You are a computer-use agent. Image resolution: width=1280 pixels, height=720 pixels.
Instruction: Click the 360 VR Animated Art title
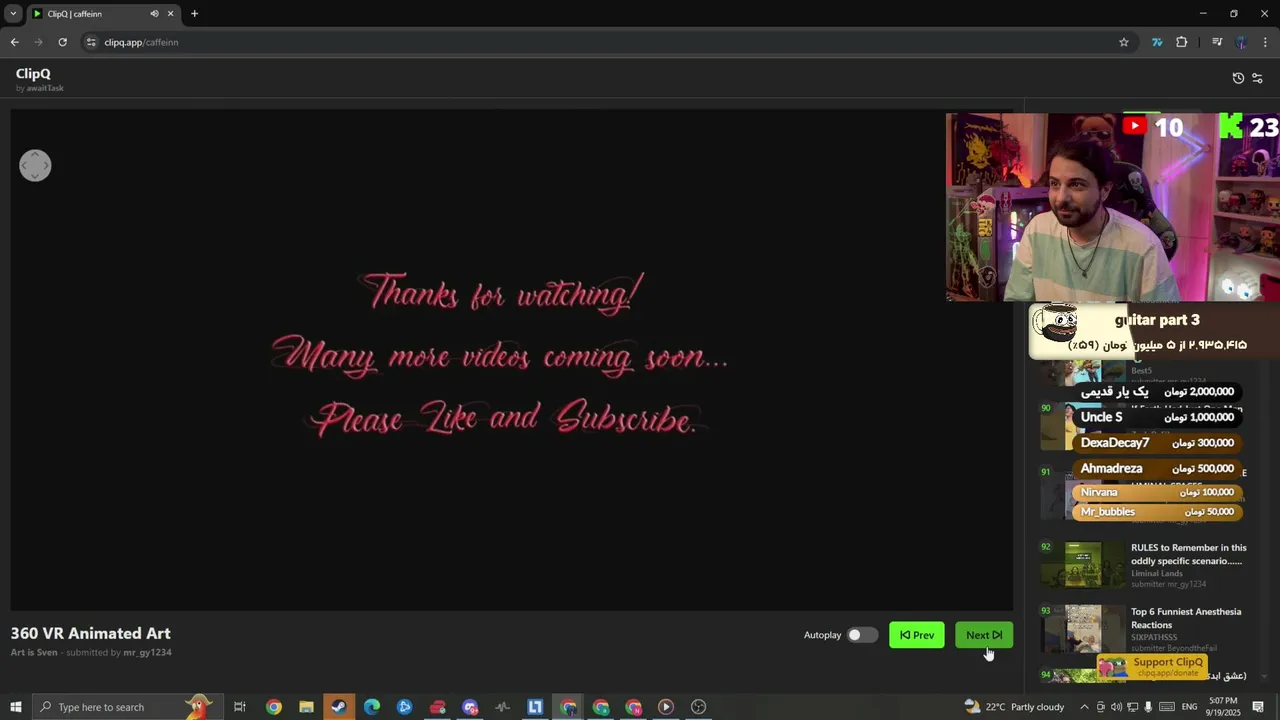click(x=90, y=633)
